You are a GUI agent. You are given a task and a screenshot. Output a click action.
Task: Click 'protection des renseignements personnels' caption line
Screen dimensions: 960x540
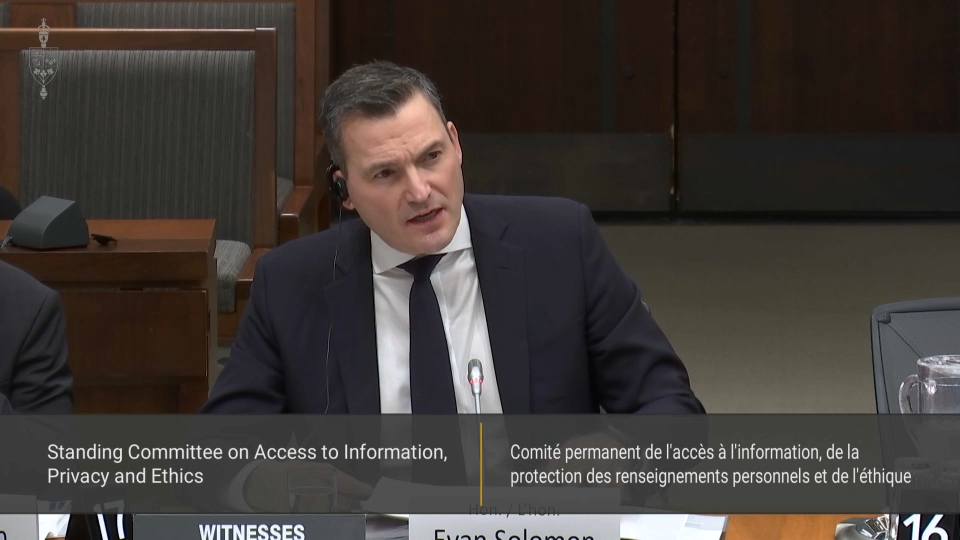point(711,476)
